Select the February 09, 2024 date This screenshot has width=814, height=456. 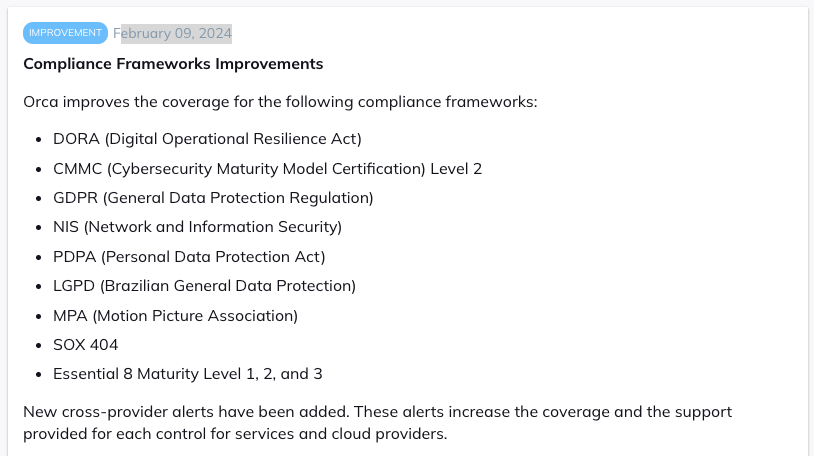pyautogui.click(x=172, y=33)
